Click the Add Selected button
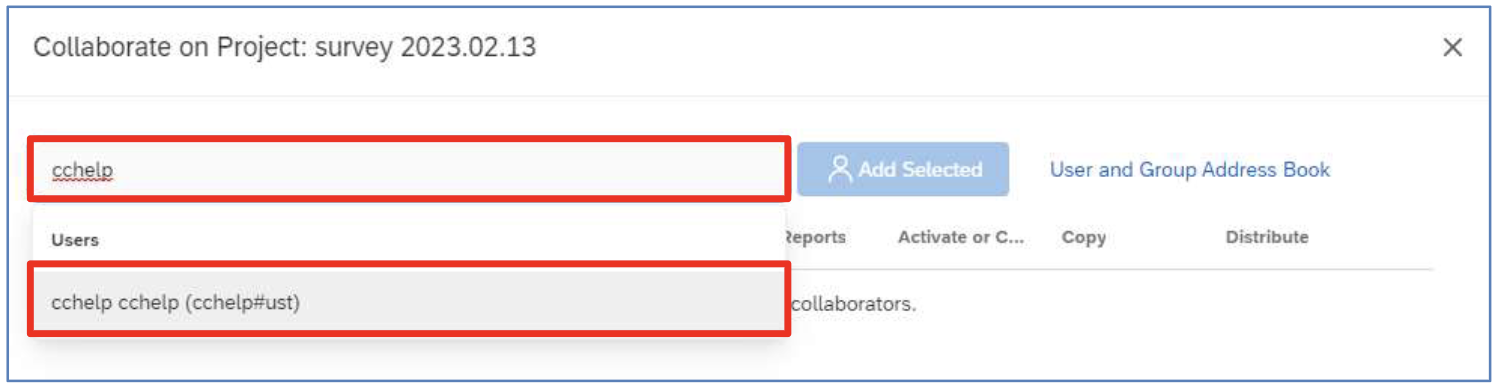The width and height of the screenshot is (1496, 386). [x=903, y=170]
